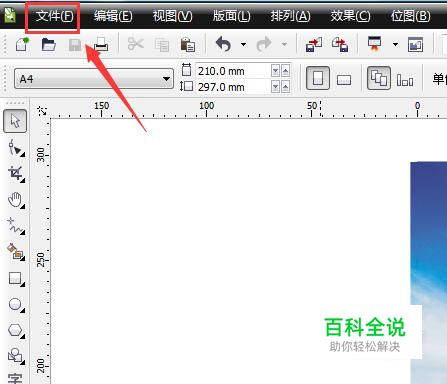Click the Print icon
Screen dimensions: 447x384
(x=101, y=44)
